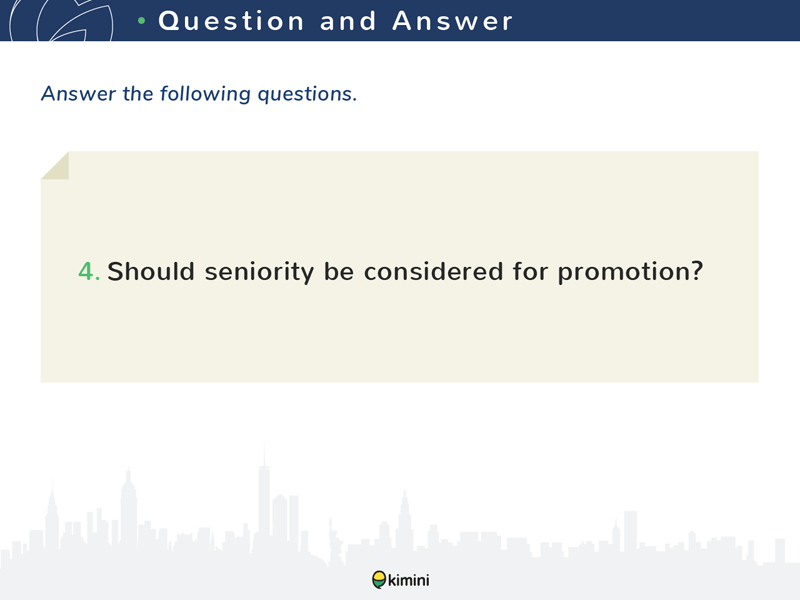Click the 'Answer the following questions.' instruction text
The width and height of the screenshot is (800, 600).
tap(199, 94)
